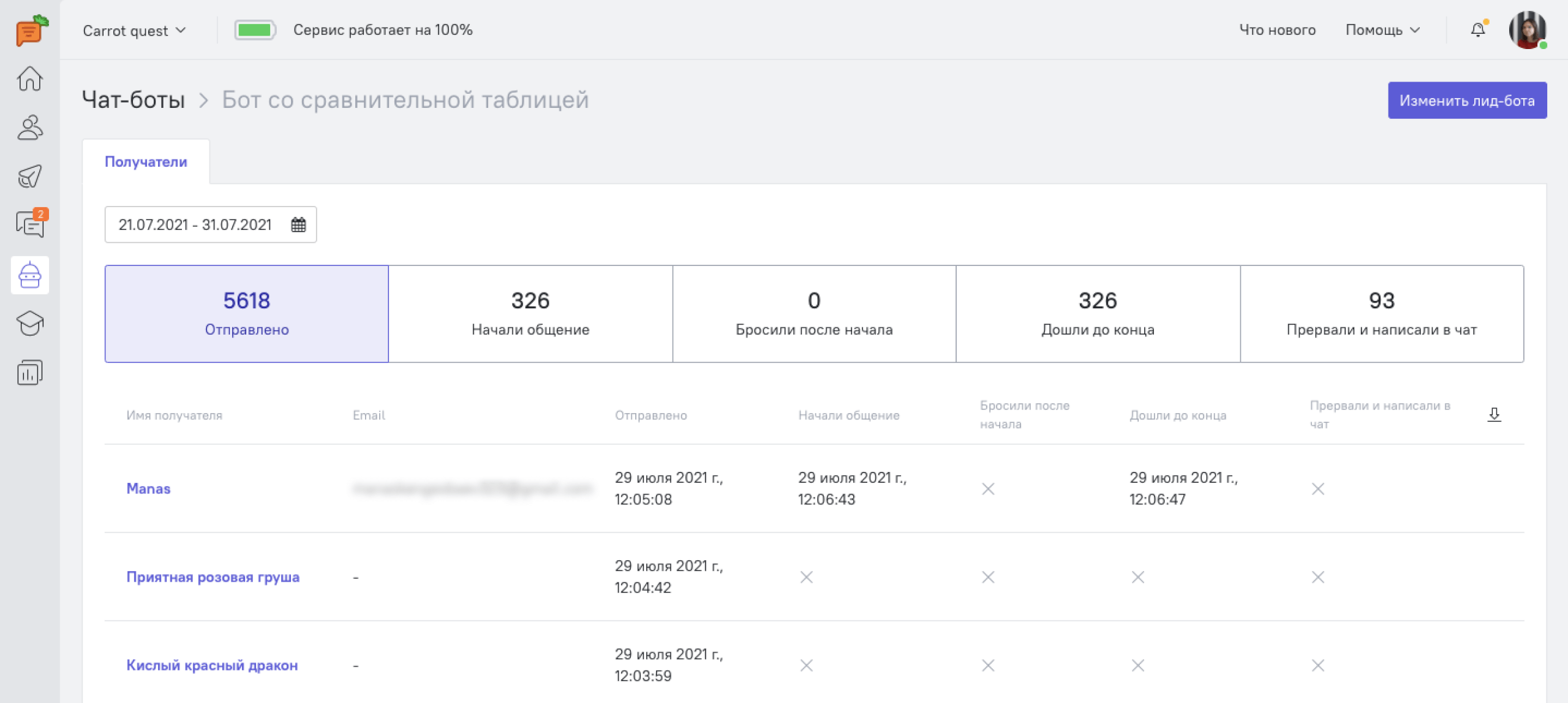This screenshot has width=1568, height=703.
Task: Open the date range calendar picker
Action: [298, 224]
